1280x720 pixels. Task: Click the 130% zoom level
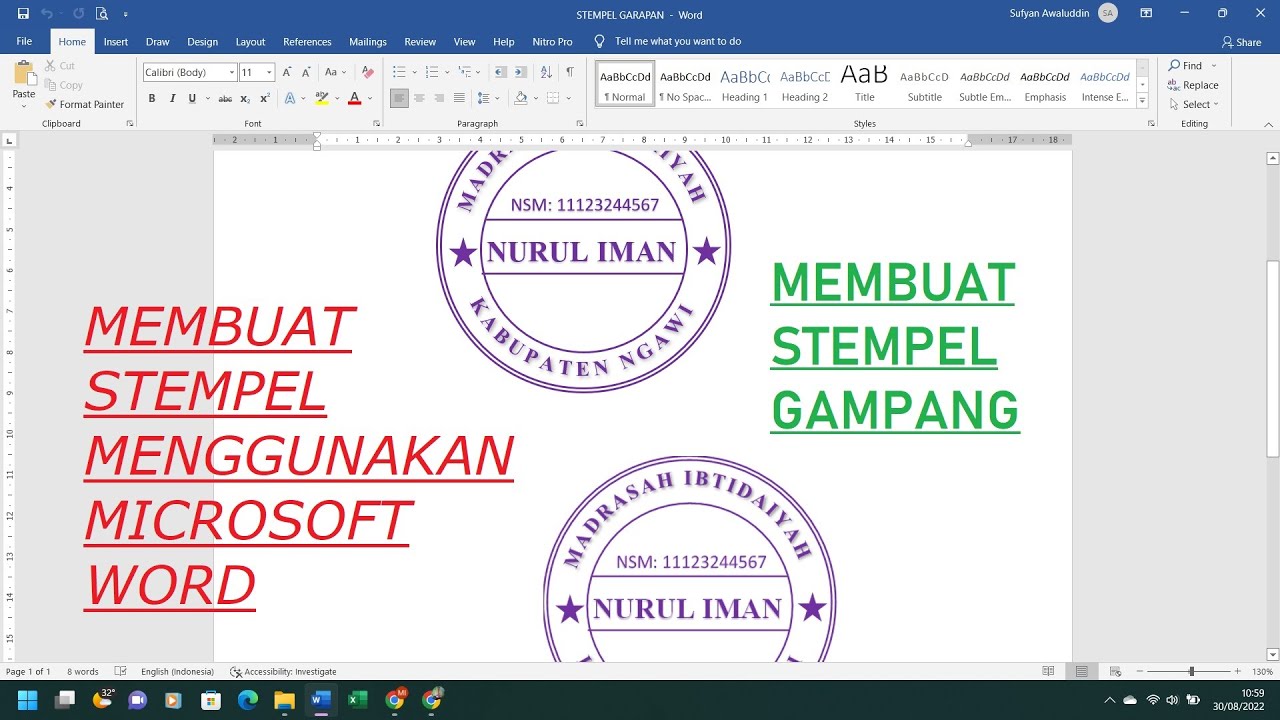click(1262, 672)
